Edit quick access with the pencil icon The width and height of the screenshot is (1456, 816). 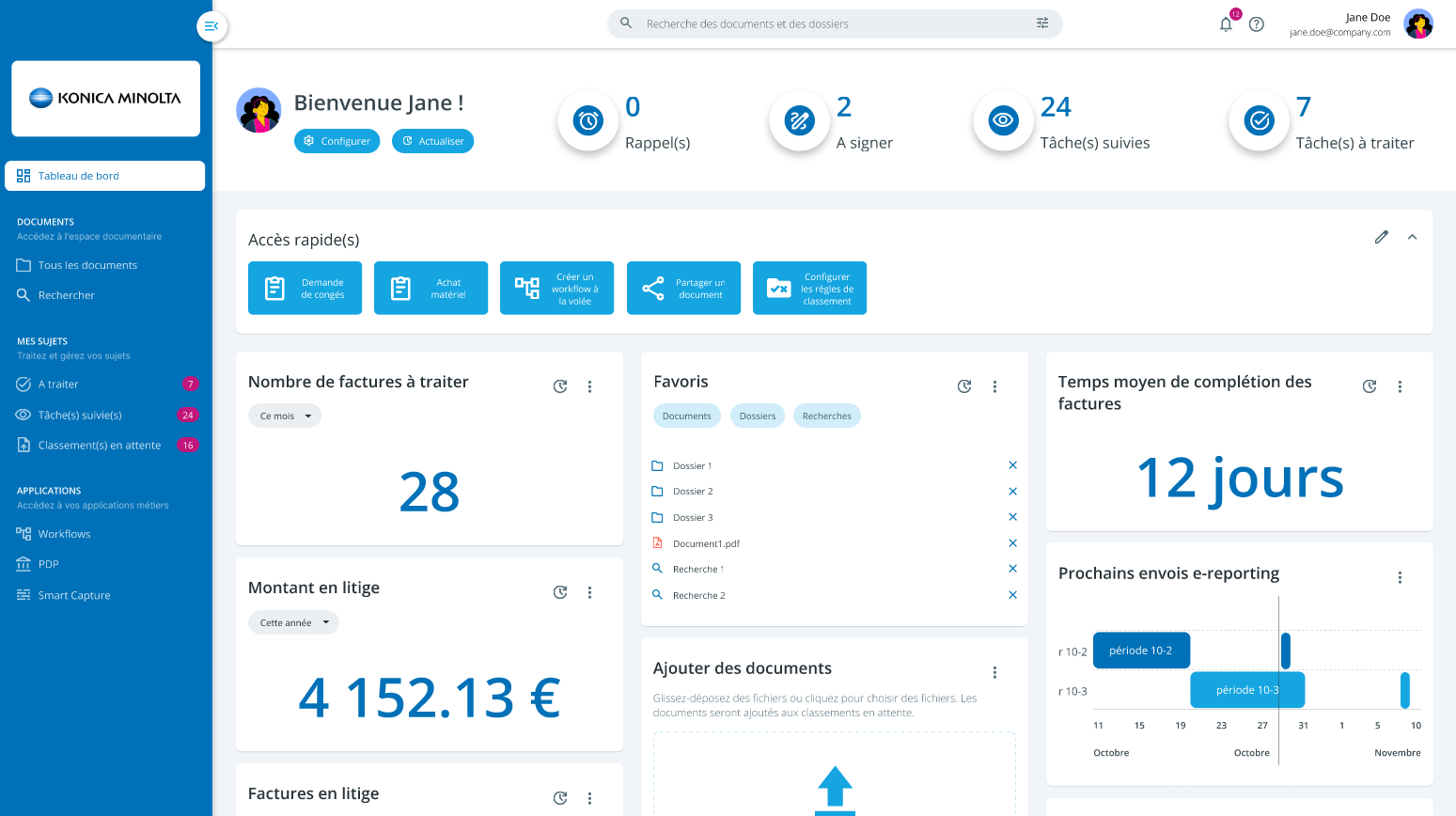pos(1381,237)
